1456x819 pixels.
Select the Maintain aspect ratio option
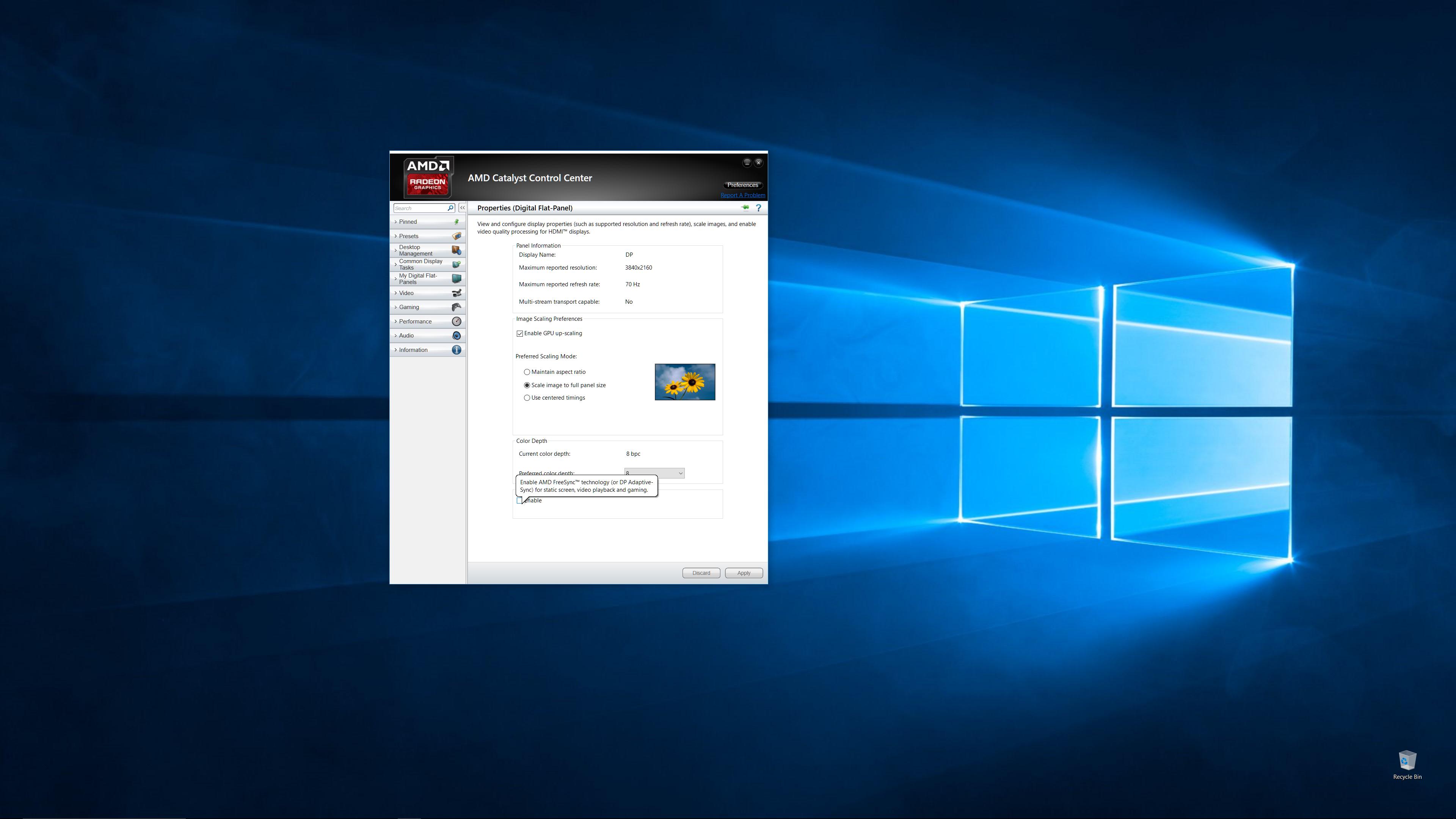[x=527, y=372]
